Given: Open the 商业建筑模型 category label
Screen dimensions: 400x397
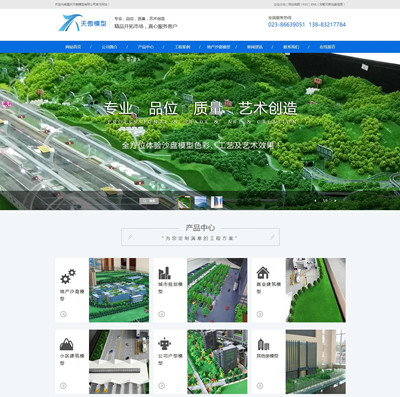Looking at the screenshot, I should coord(268,288).
